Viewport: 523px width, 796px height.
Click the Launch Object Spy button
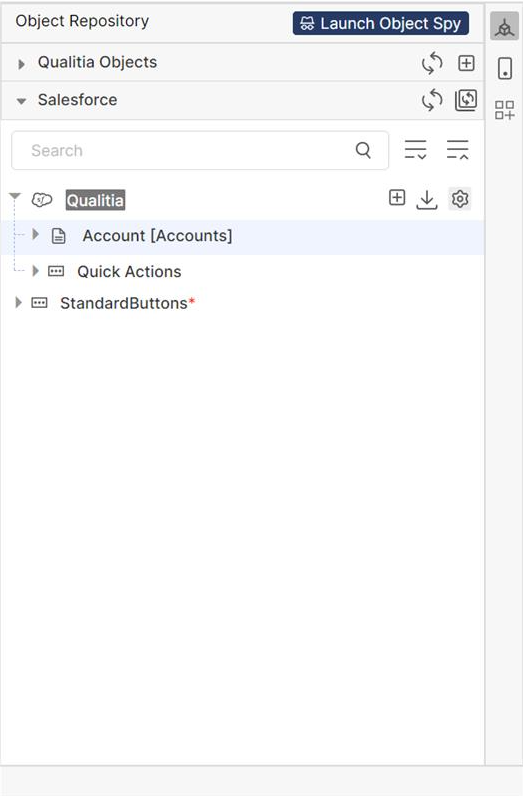(380, 23)
